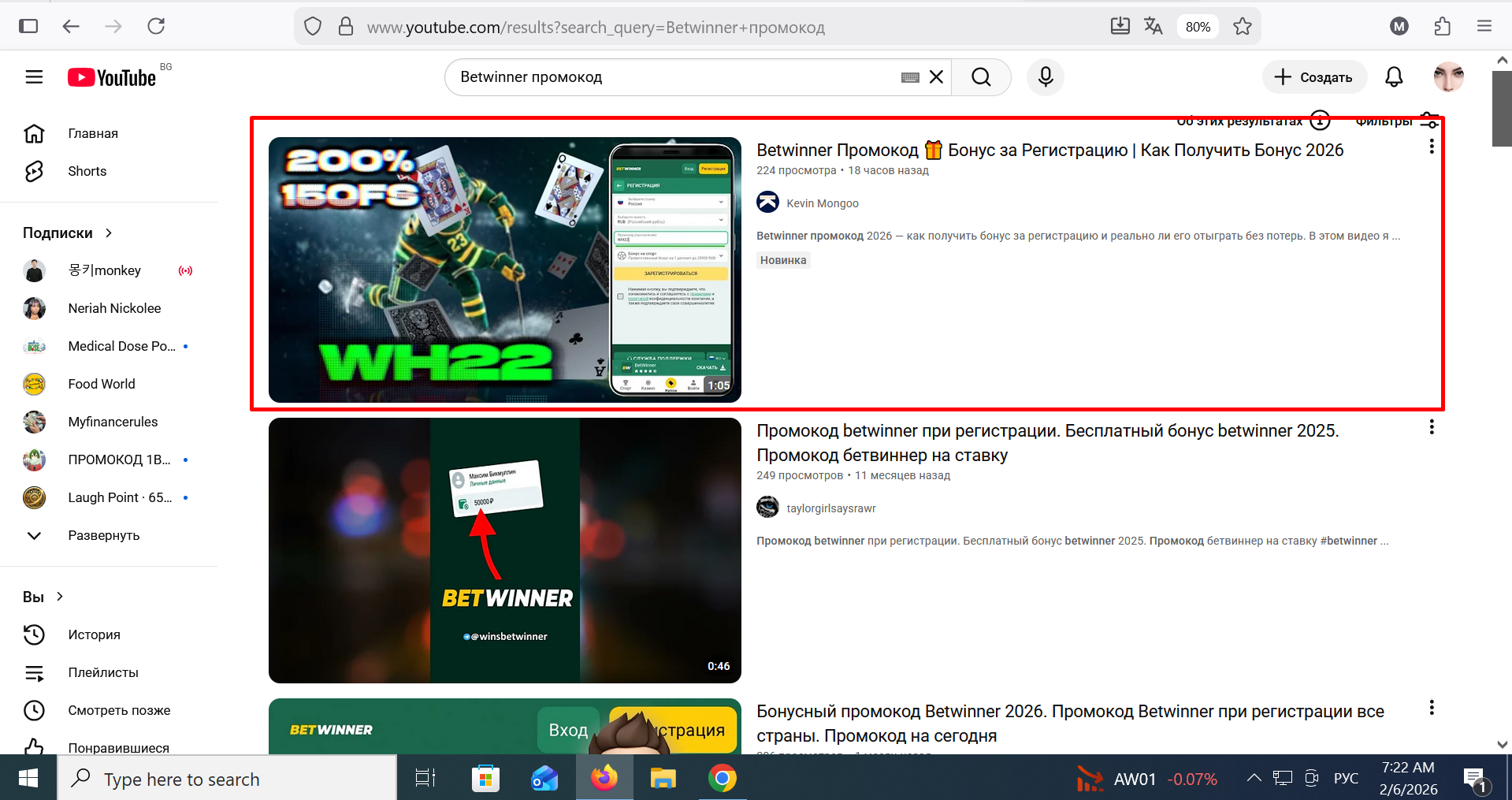Translate this page using the translate icon

(x=1154, y=27)
